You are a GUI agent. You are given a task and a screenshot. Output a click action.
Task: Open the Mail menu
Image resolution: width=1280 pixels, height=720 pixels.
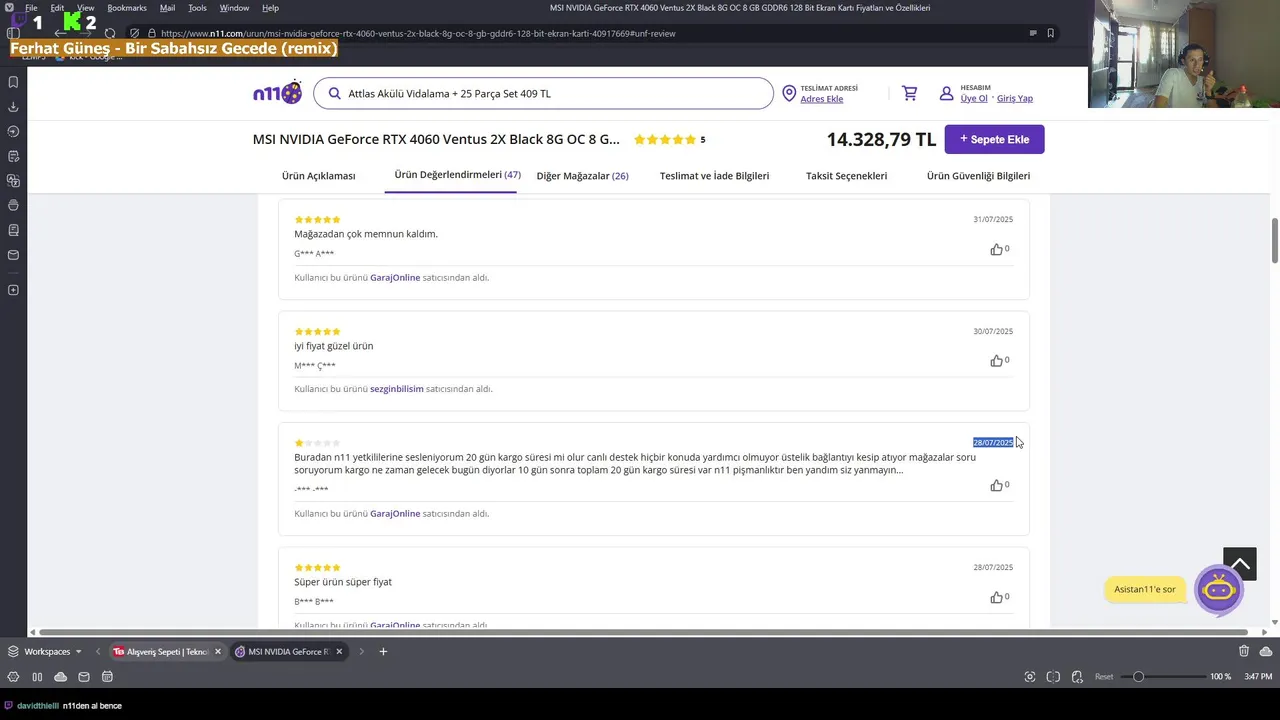(167, 8)
